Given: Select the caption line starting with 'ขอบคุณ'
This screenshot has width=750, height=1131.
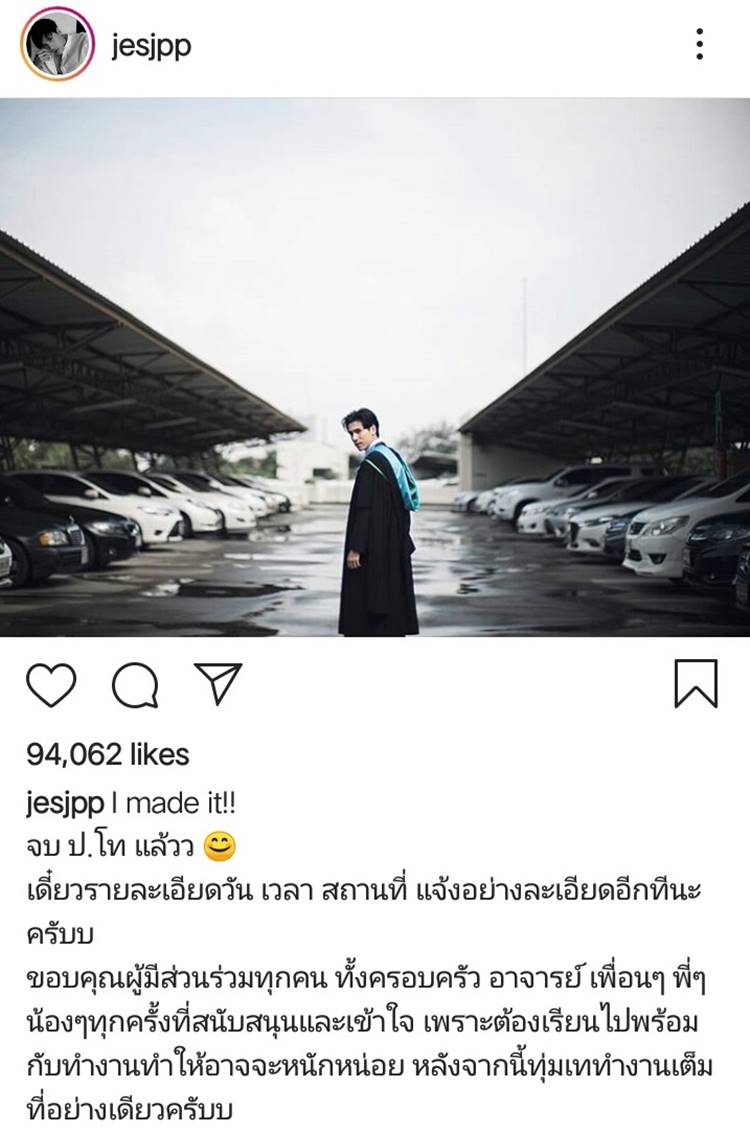Looking at the screenshot, I should pos(365,979).
